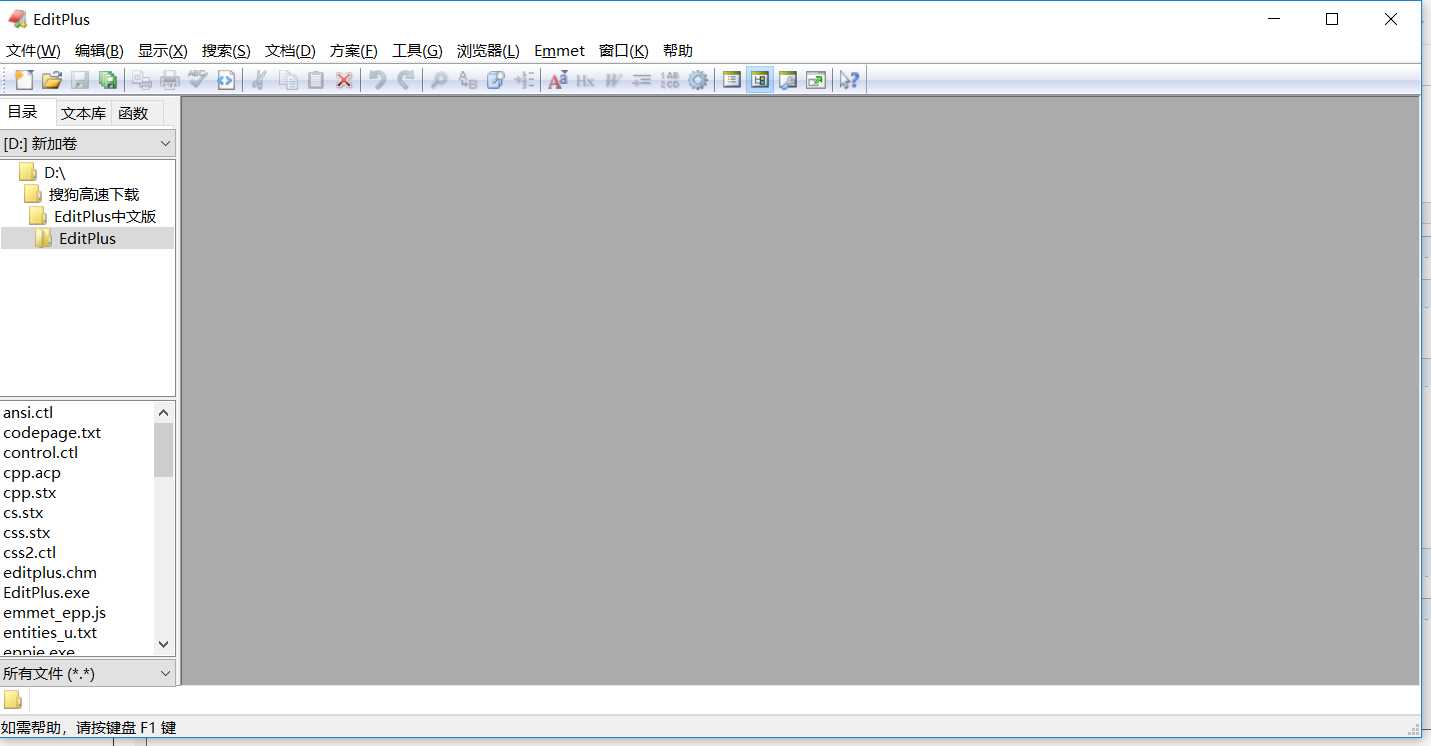The height and width of the screenshot is (746, 1431).
Task: Click the file list scroll-up arrow
Action: [164, 412]
